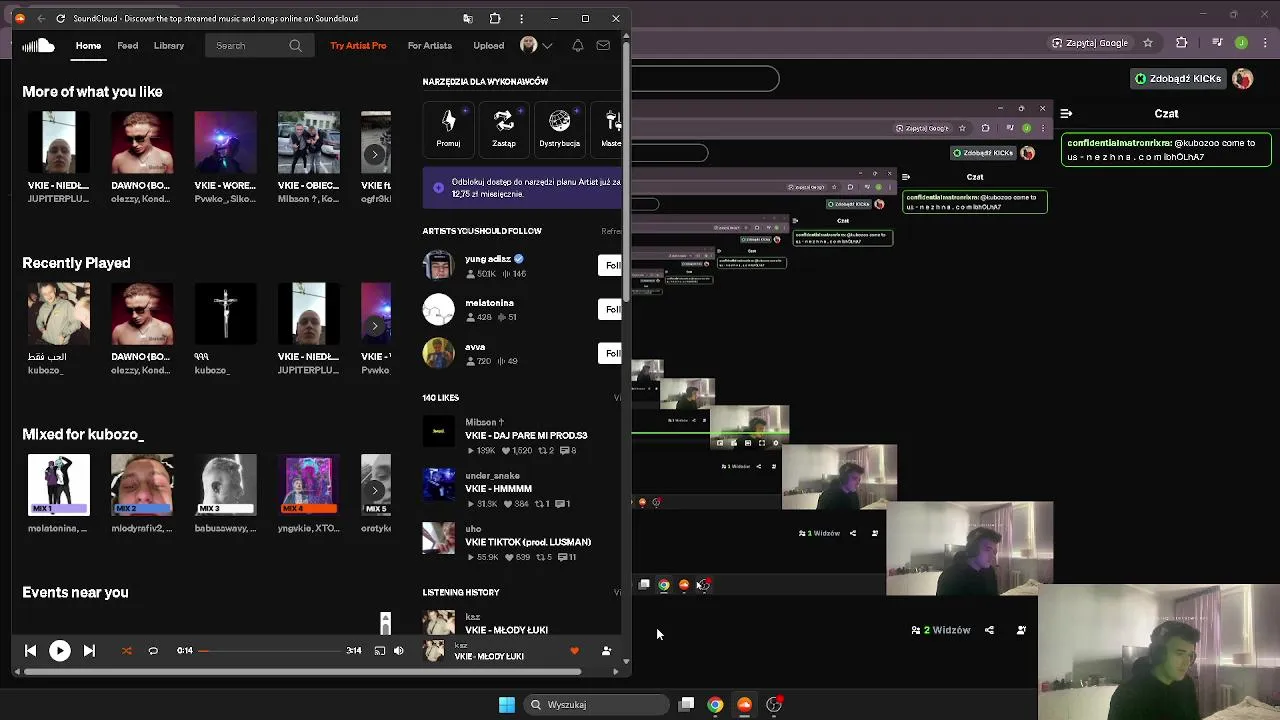1280x720 pixels.
Task: Open the For Artists menu item
Action: click(x=430, y=46)
